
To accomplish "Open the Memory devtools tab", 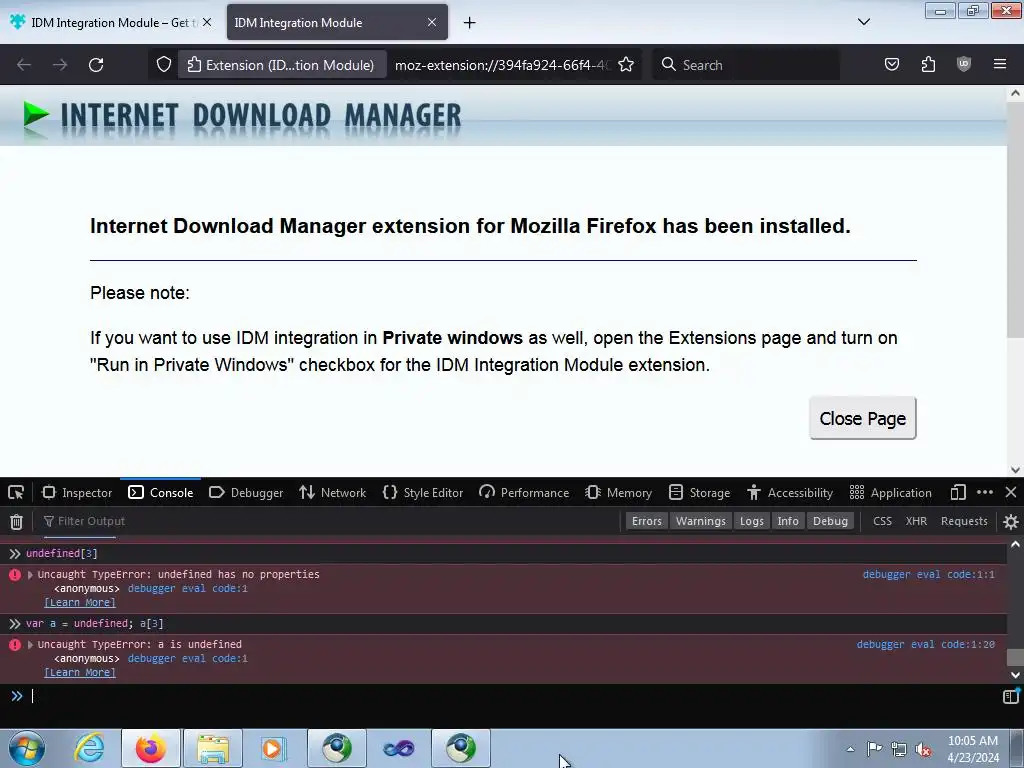I will [619, 492].
